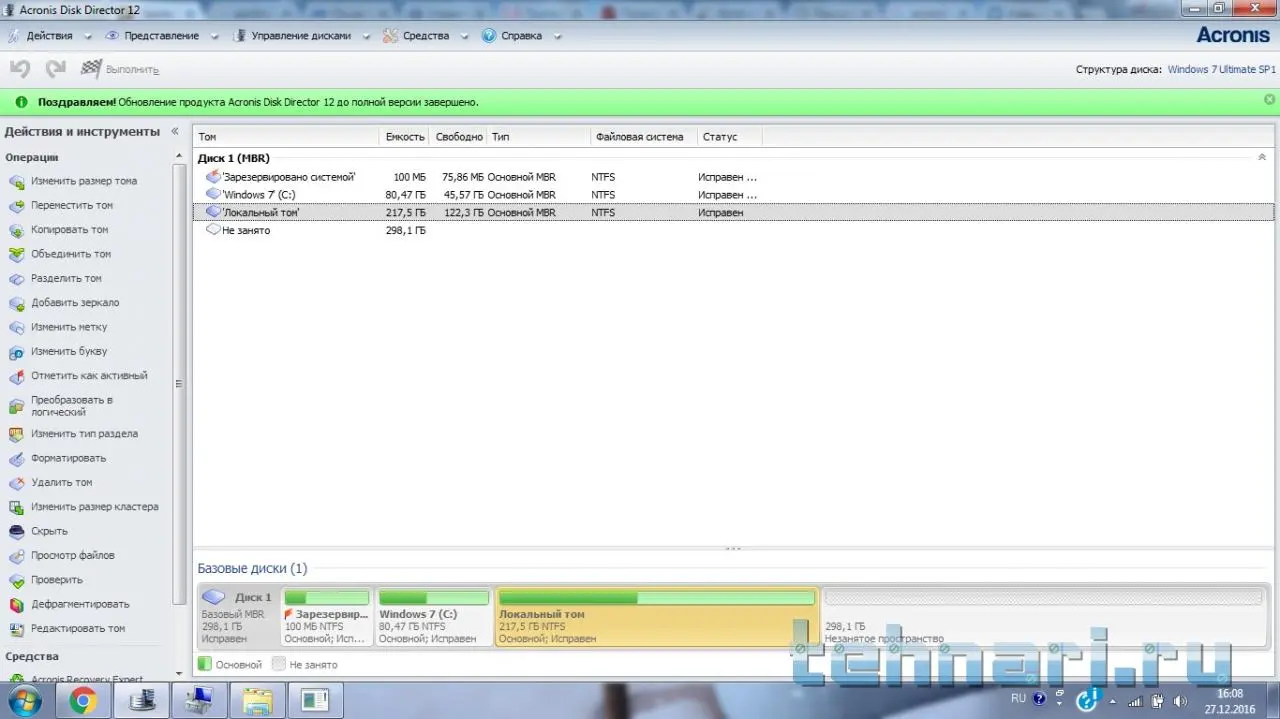Click the Преобразовать в логический icon
1280x719 pixels.
(16, 406)
